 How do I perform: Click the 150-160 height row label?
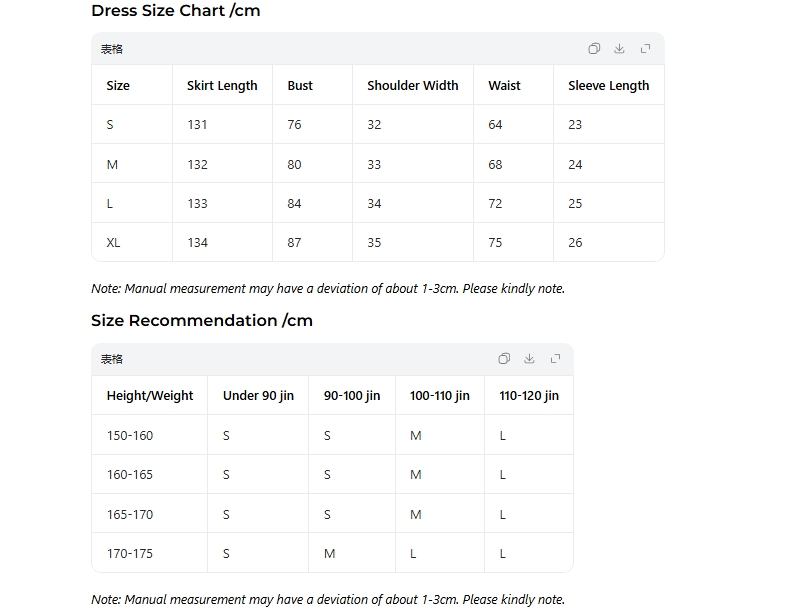click(x=130, y=436)
